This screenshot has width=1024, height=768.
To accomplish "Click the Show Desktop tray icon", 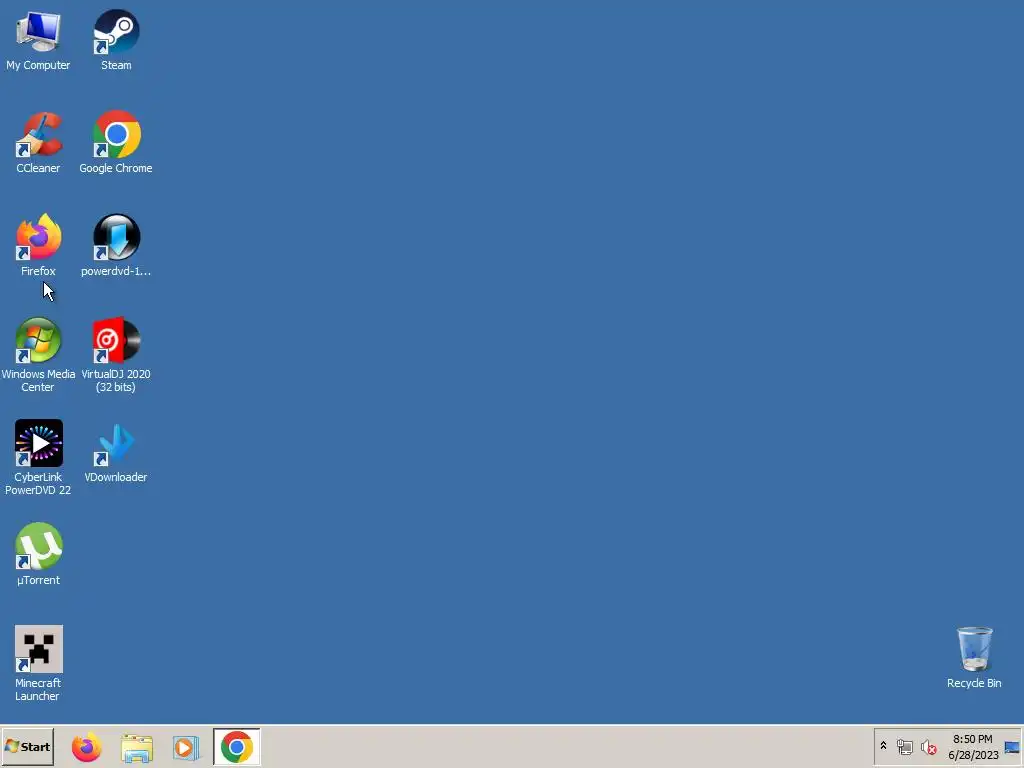I will pos(1012,747).
